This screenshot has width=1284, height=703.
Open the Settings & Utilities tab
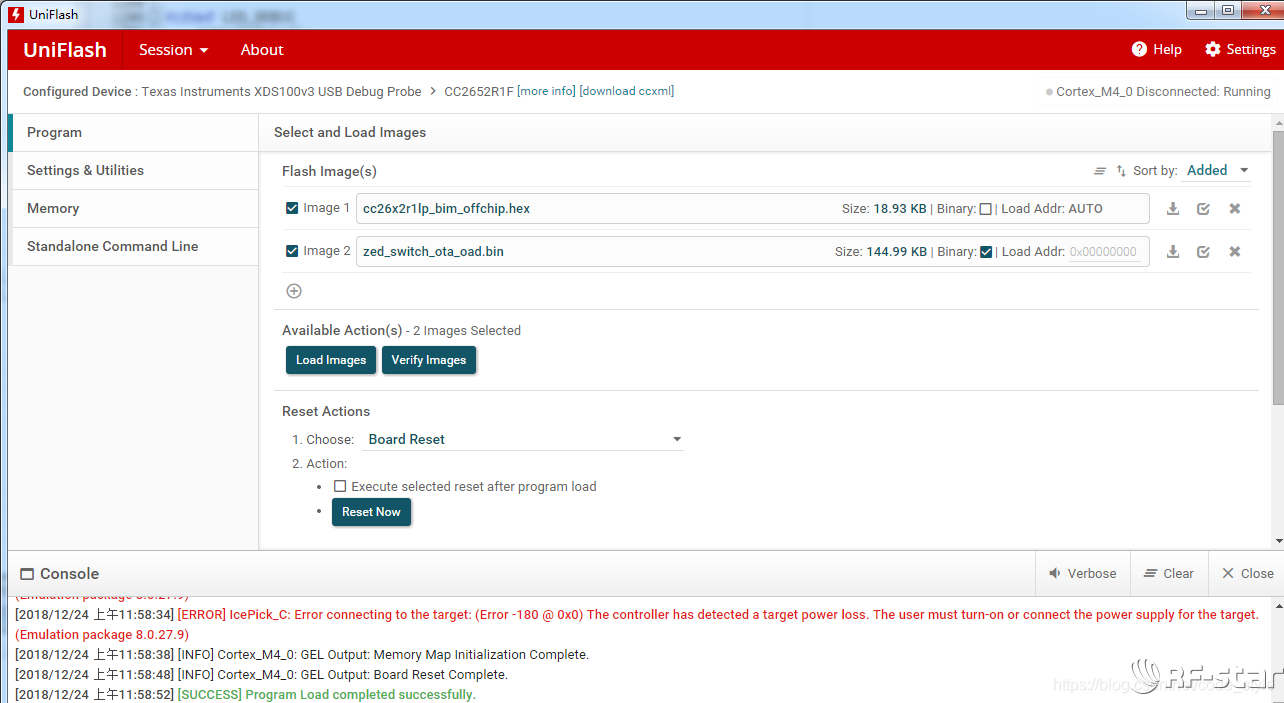tap(85, 170)
